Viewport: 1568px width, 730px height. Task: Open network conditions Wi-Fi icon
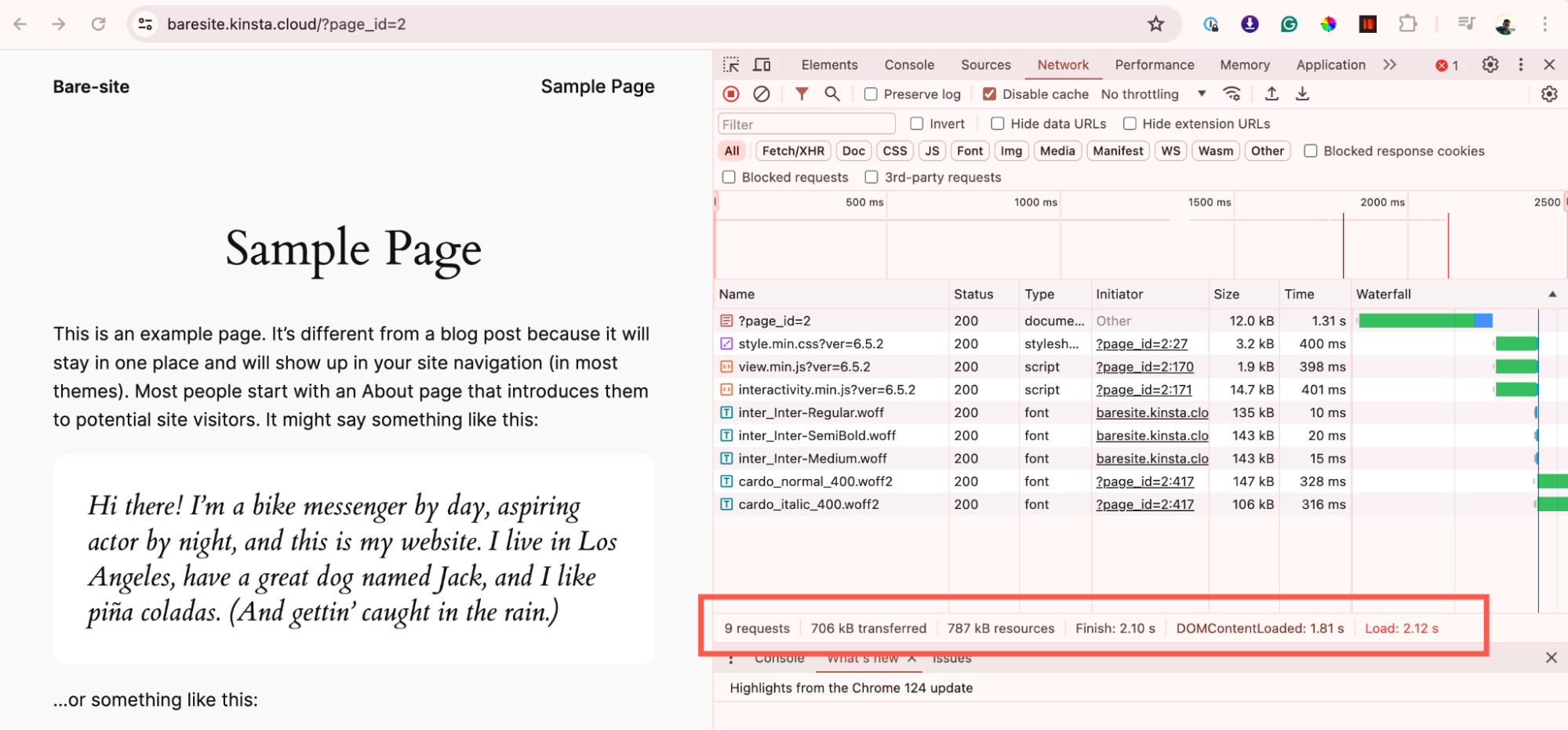click(1232, 94)
